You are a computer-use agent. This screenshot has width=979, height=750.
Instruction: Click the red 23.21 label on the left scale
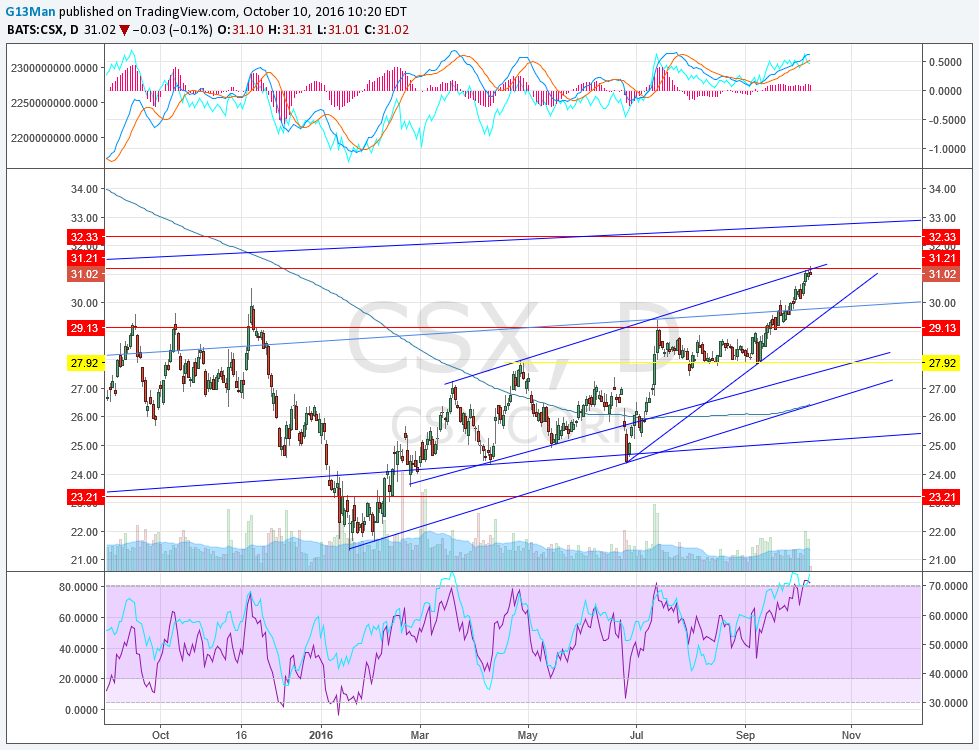coord(85,497)
